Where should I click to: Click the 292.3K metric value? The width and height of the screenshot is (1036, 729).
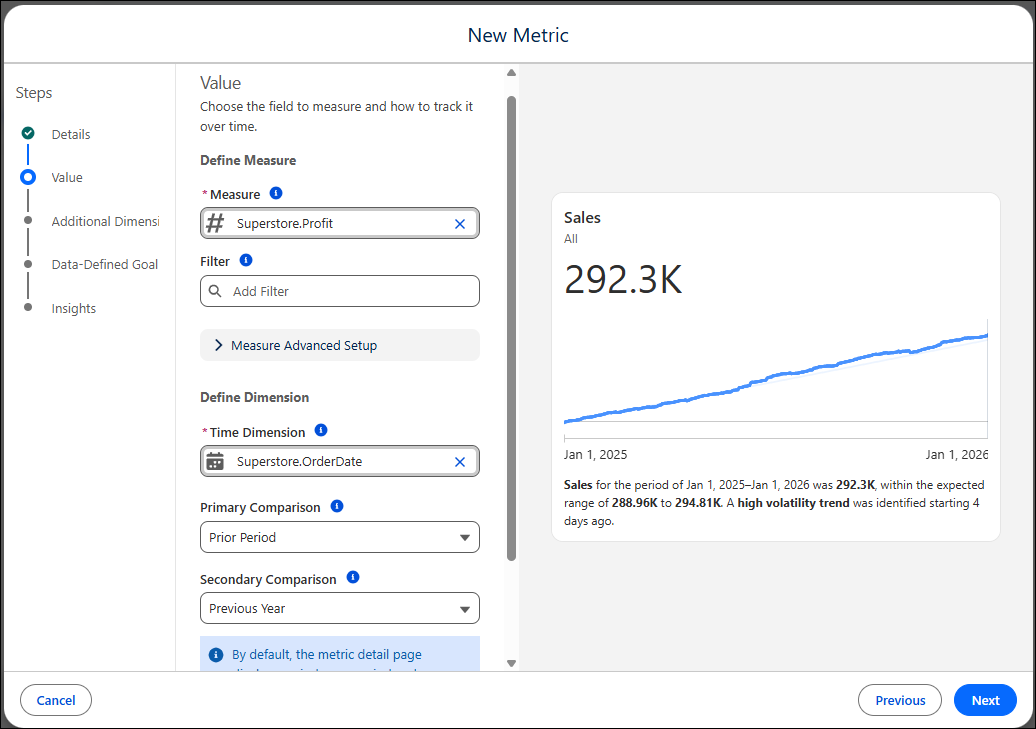[x=623, y=280]
